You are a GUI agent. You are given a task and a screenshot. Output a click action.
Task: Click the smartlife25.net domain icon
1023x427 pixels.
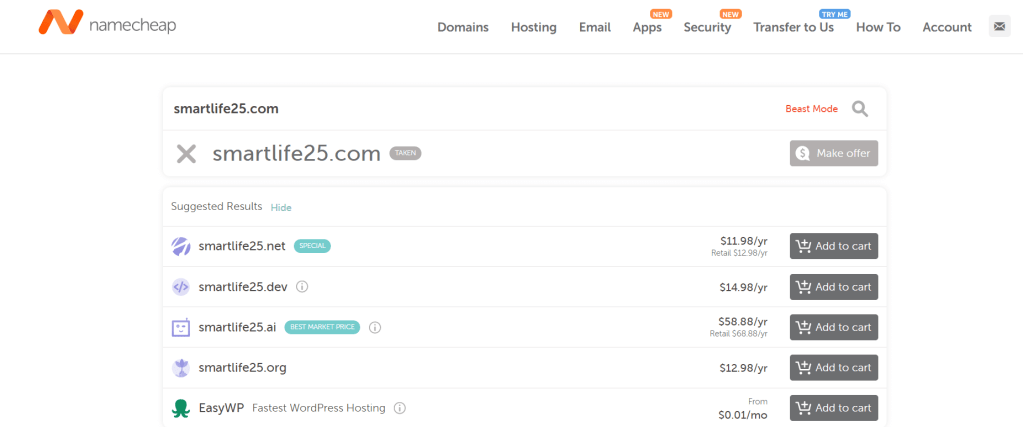pyautogui.click(x=181, y=246)
